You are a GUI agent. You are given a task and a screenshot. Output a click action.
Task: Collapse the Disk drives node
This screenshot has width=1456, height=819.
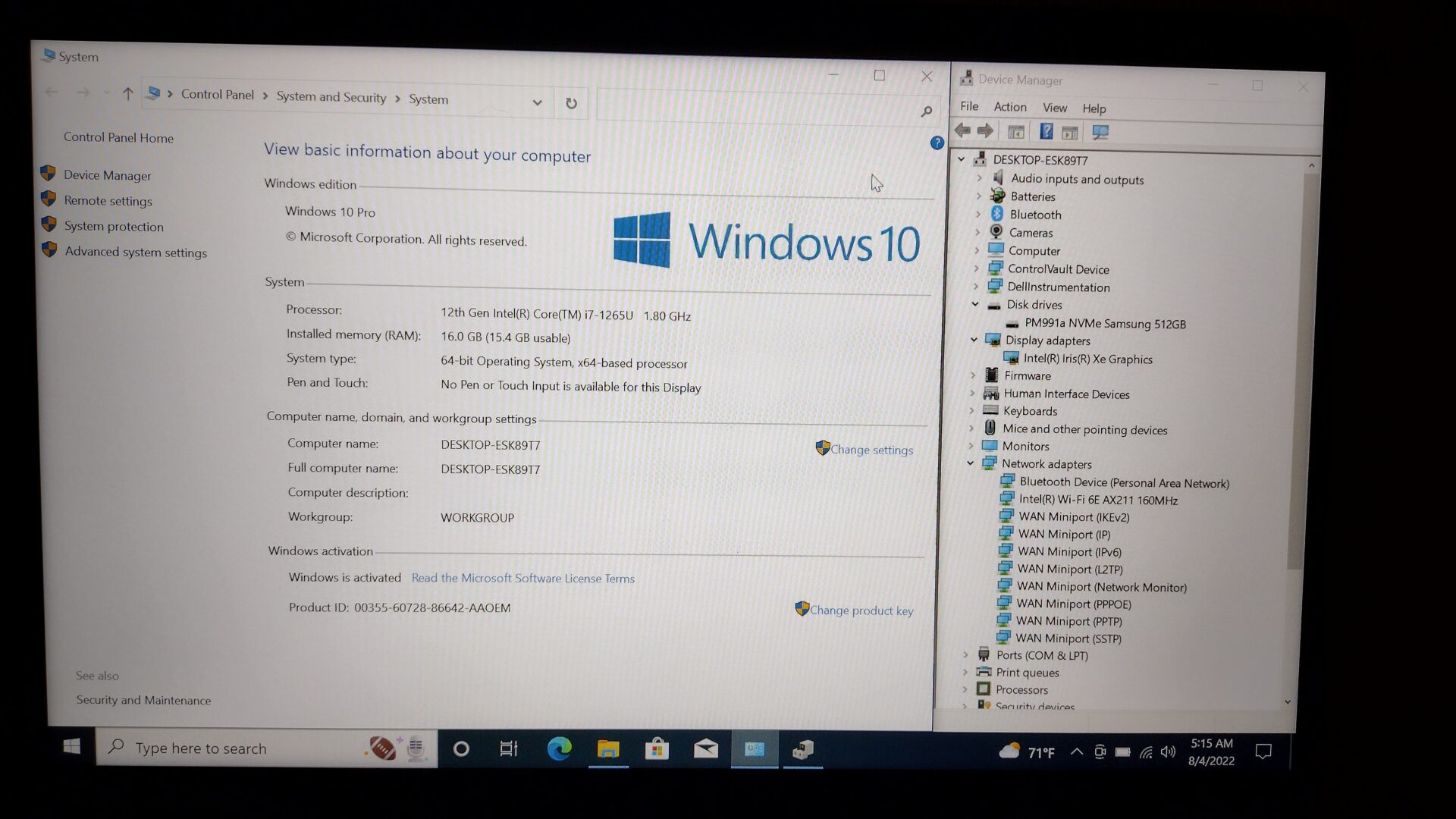tap(975, 304)
